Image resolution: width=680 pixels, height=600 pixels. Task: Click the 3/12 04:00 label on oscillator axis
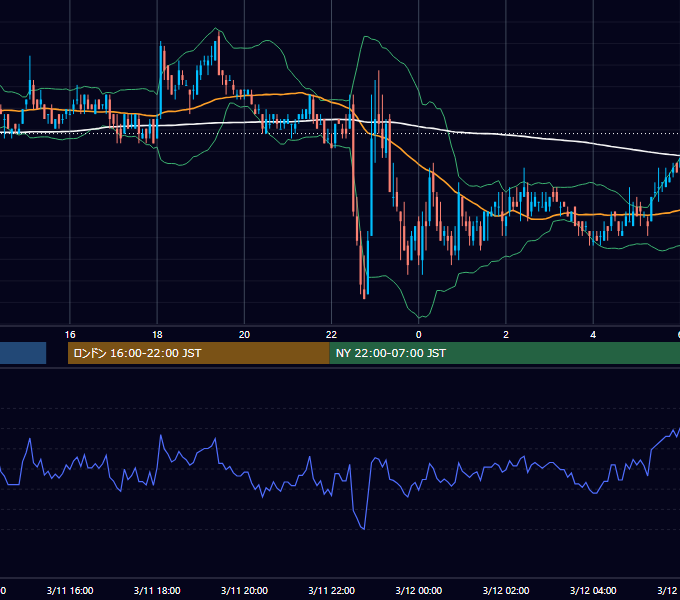point(593,590)
